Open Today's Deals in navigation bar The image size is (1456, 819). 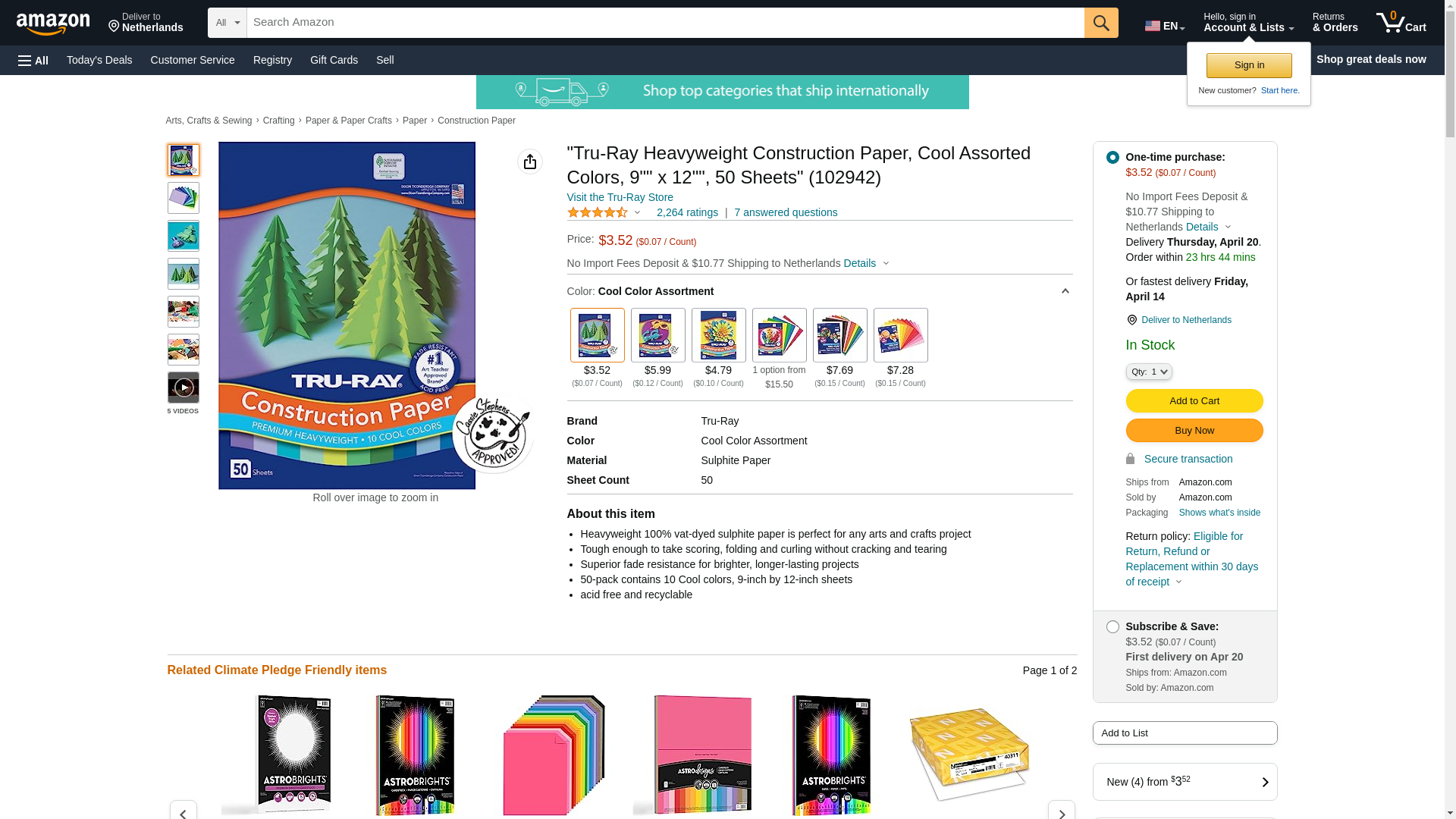[99, 60]
